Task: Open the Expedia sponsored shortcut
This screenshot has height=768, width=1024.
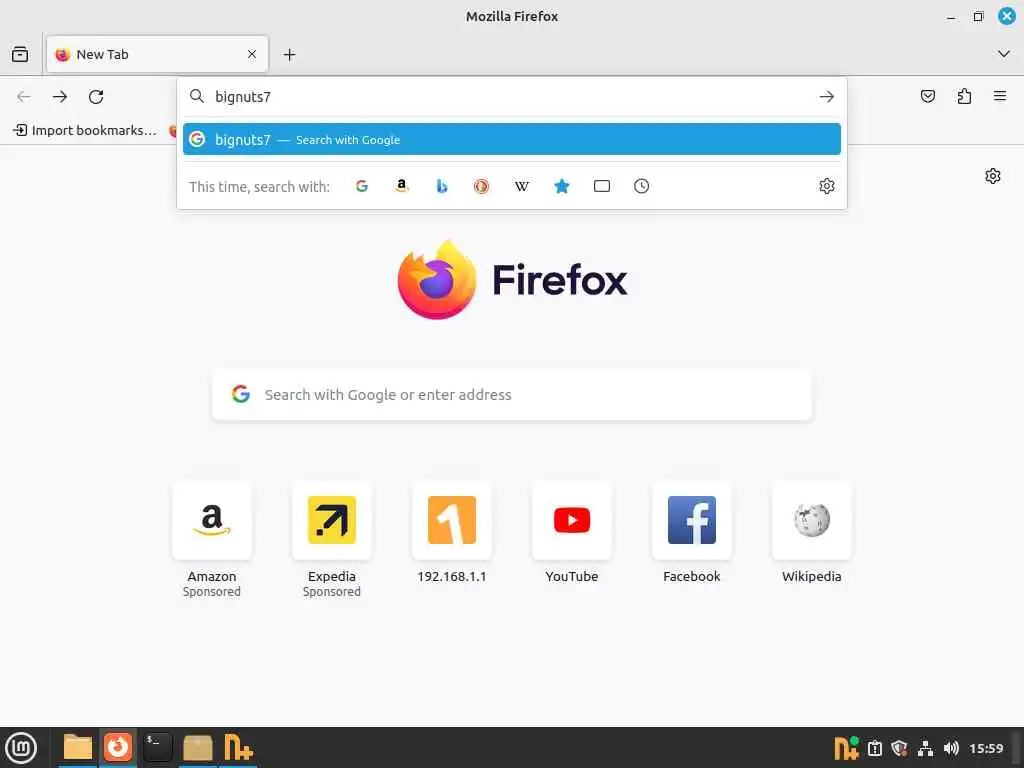Action: tap(332, 520)
